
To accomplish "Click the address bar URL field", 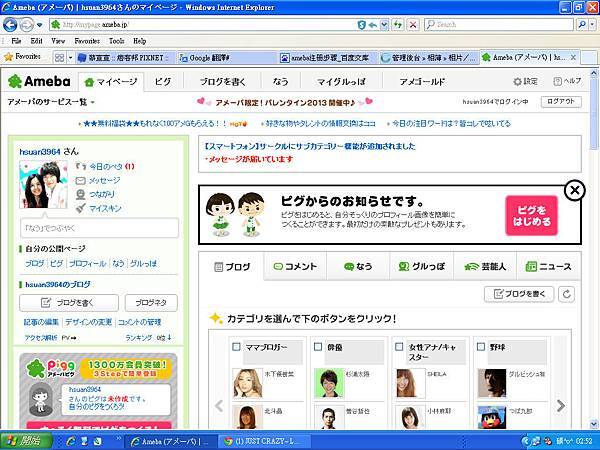I will pyautogui.click(x=203, y=24).
